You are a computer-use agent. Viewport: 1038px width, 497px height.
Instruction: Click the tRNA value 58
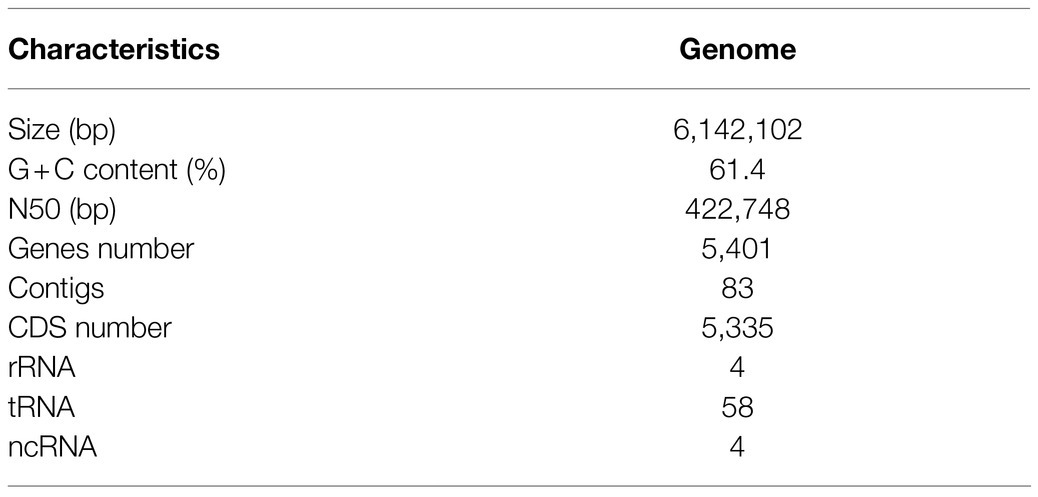pos(737,408)
